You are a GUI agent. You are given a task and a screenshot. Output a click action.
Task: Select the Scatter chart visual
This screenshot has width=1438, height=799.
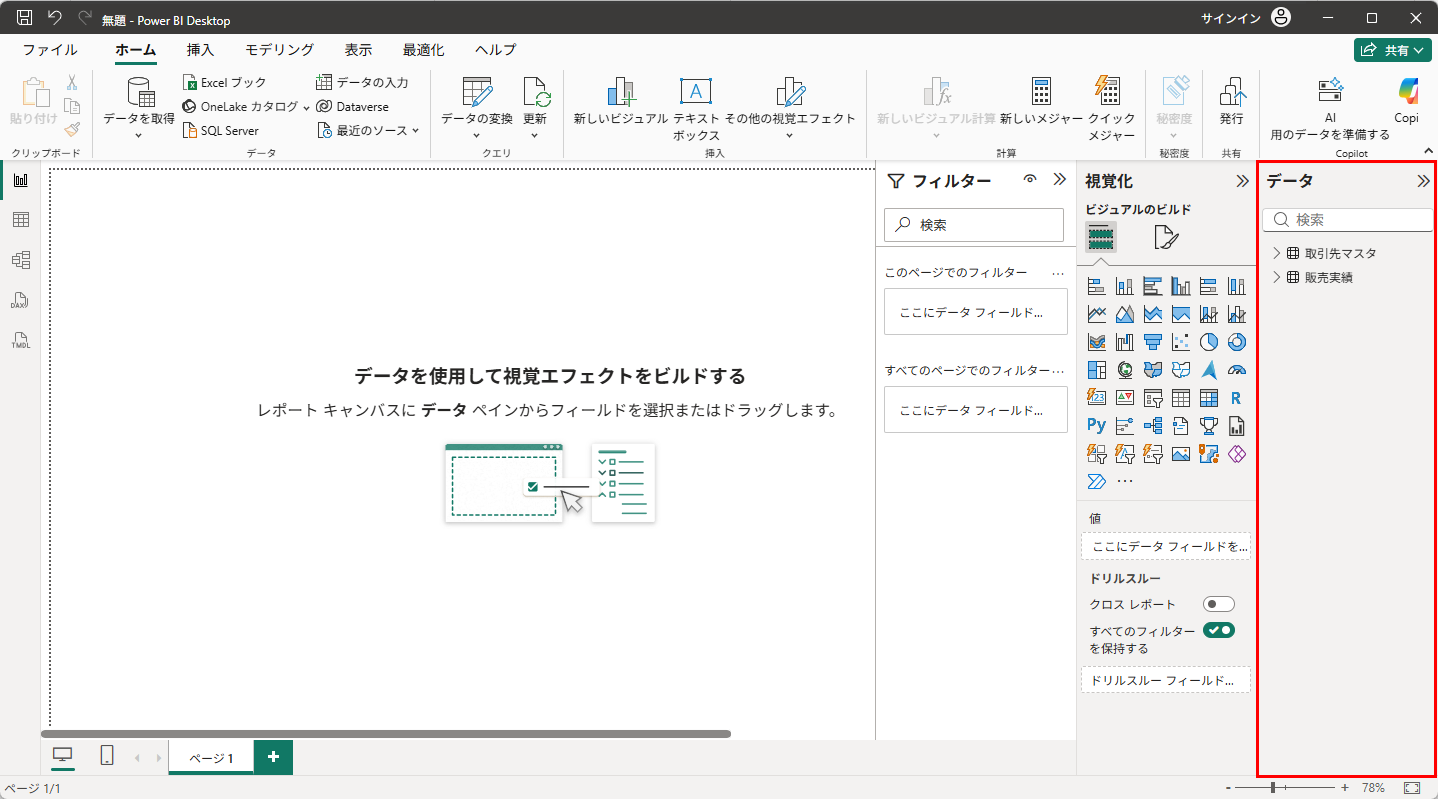pos(1181,342)
